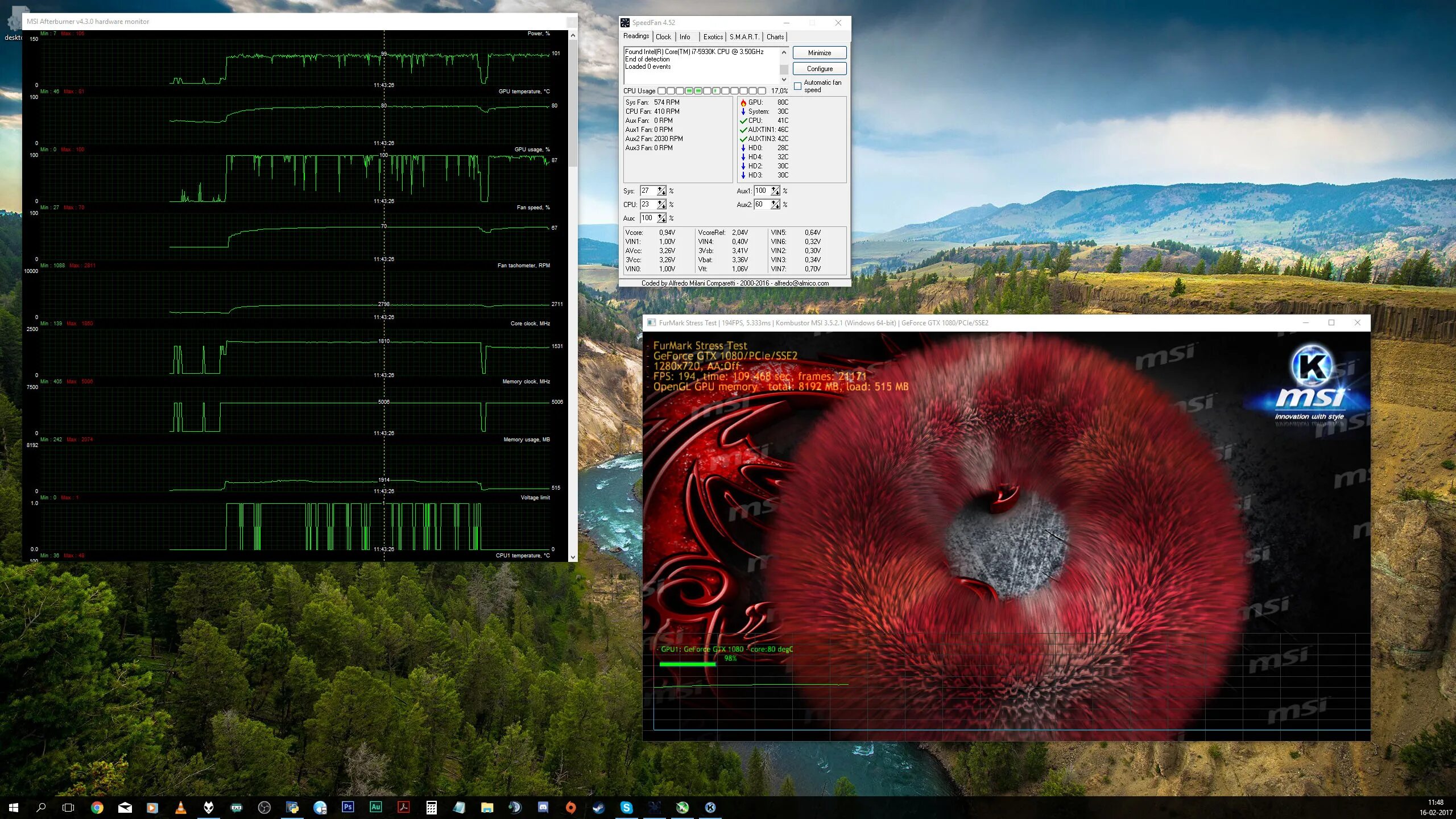Viewport: 1456px width, 819px height.
Task: Open the Mail app taskbar icon
Action: 125,807
